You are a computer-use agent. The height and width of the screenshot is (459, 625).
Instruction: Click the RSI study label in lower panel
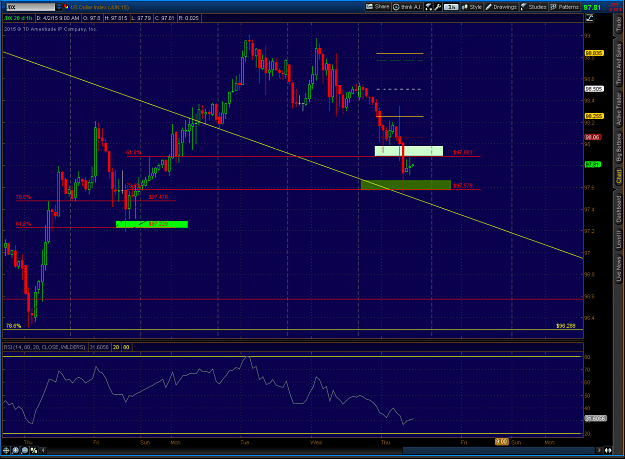point(45,347)
